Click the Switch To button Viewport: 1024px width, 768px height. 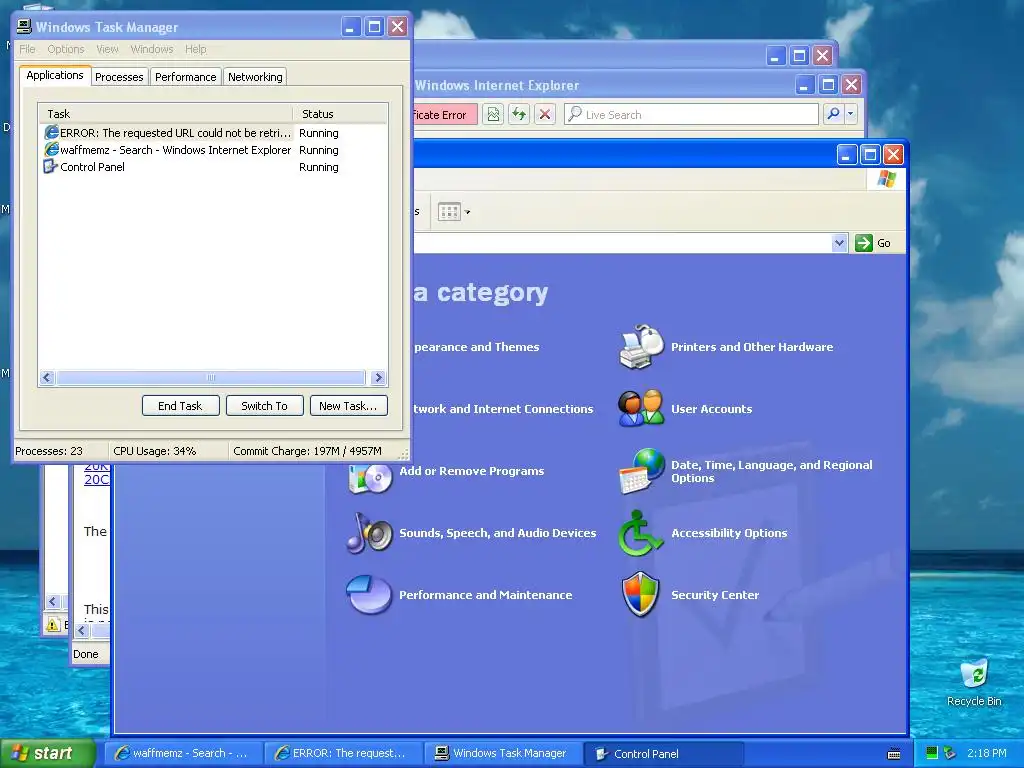point(264,406)
